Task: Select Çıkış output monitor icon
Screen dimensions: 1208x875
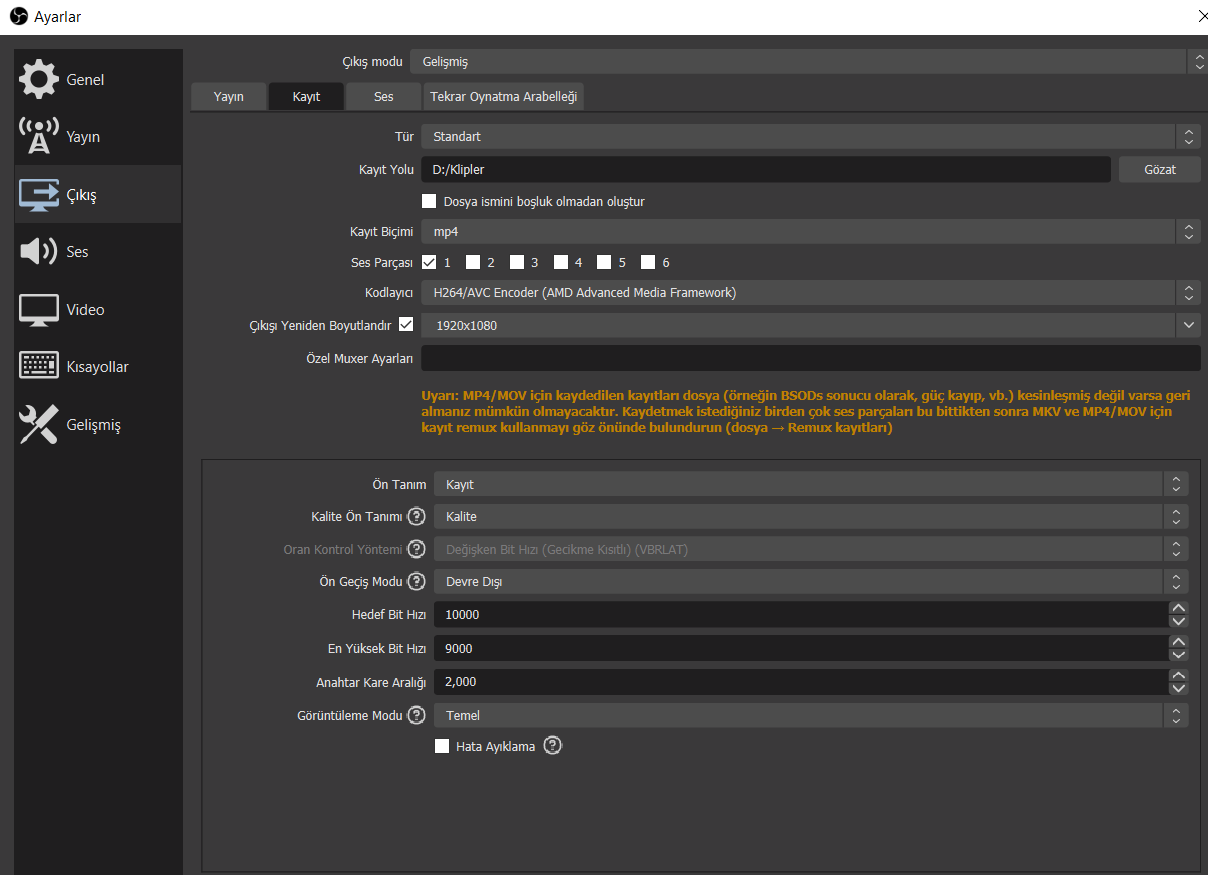Action: [x=39, y=195]
